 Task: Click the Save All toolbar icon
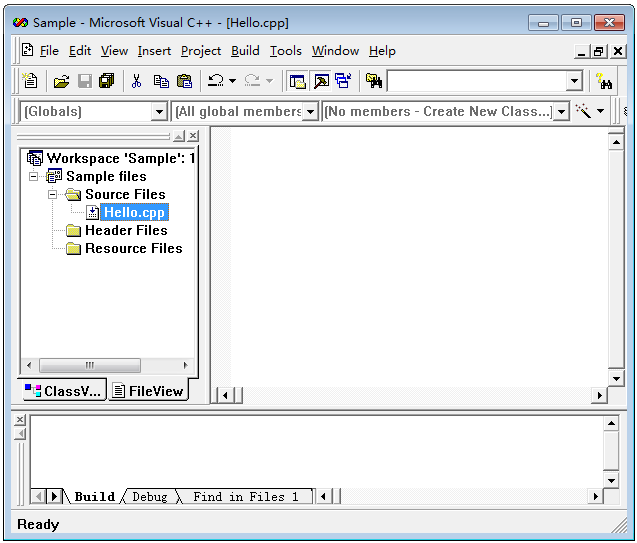(106, 81)
